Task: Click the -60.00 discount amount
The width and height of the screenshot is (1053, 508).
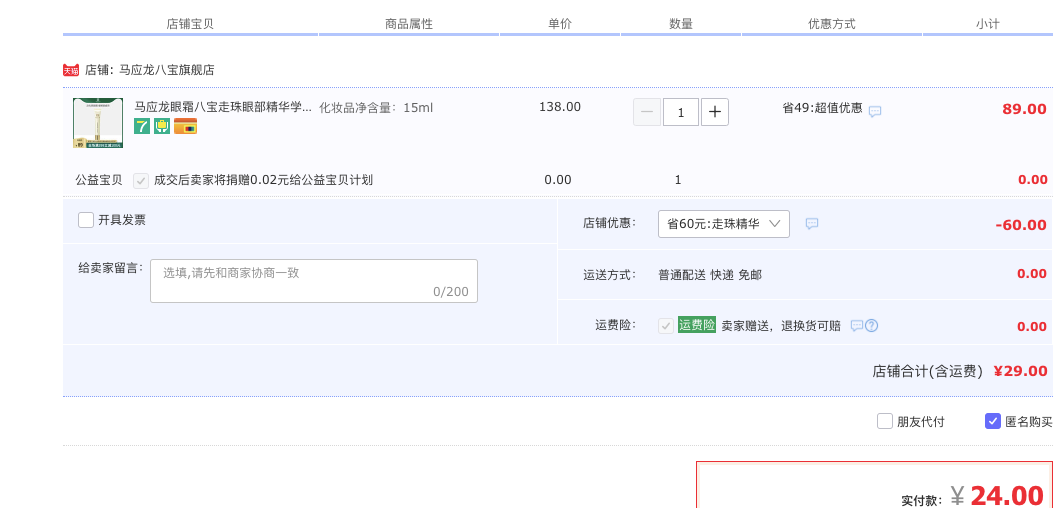Action: [1021, 225]
